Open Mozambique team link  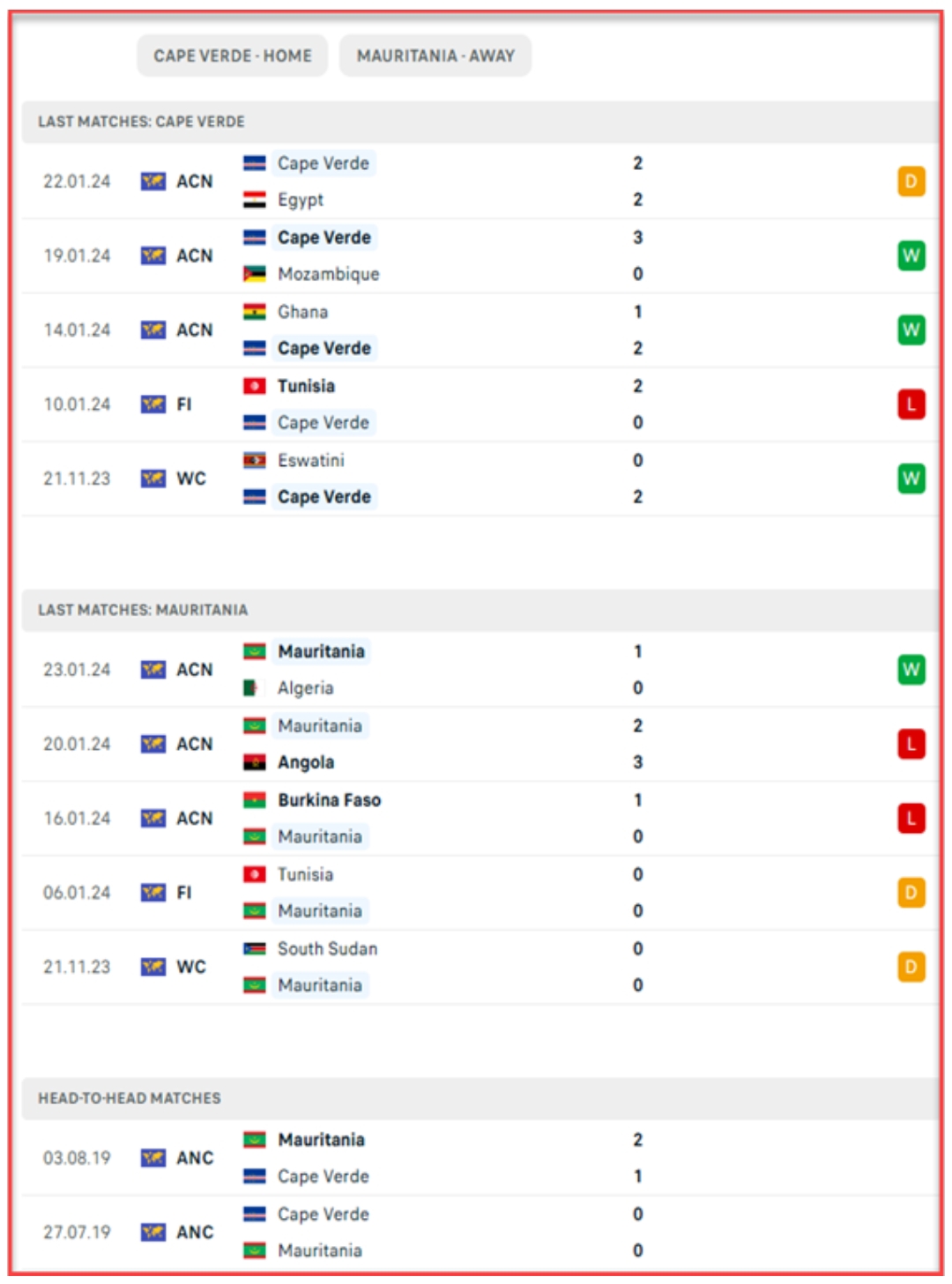click(x=328, y=274)
